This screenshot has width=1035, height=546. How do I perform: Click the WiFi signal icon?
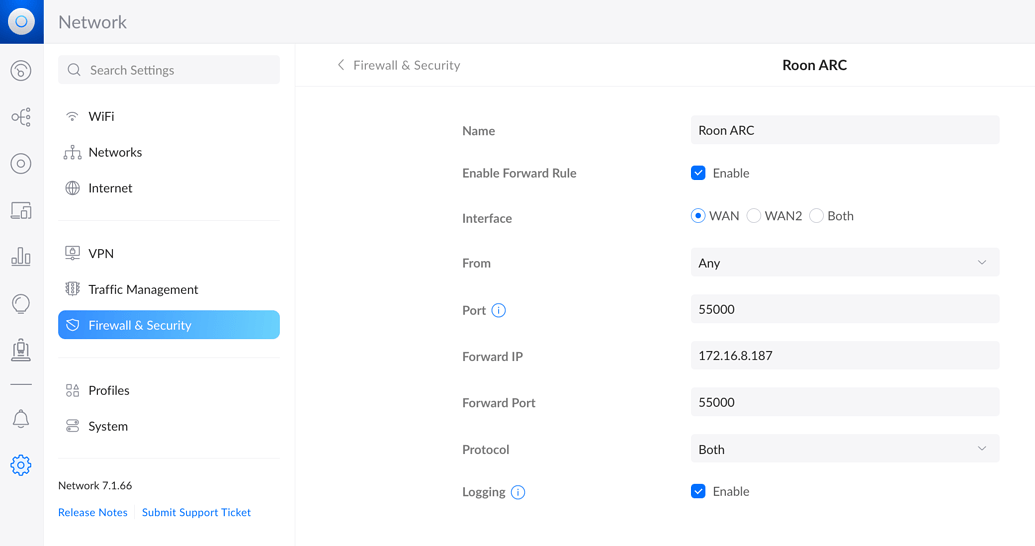[72, 116]
